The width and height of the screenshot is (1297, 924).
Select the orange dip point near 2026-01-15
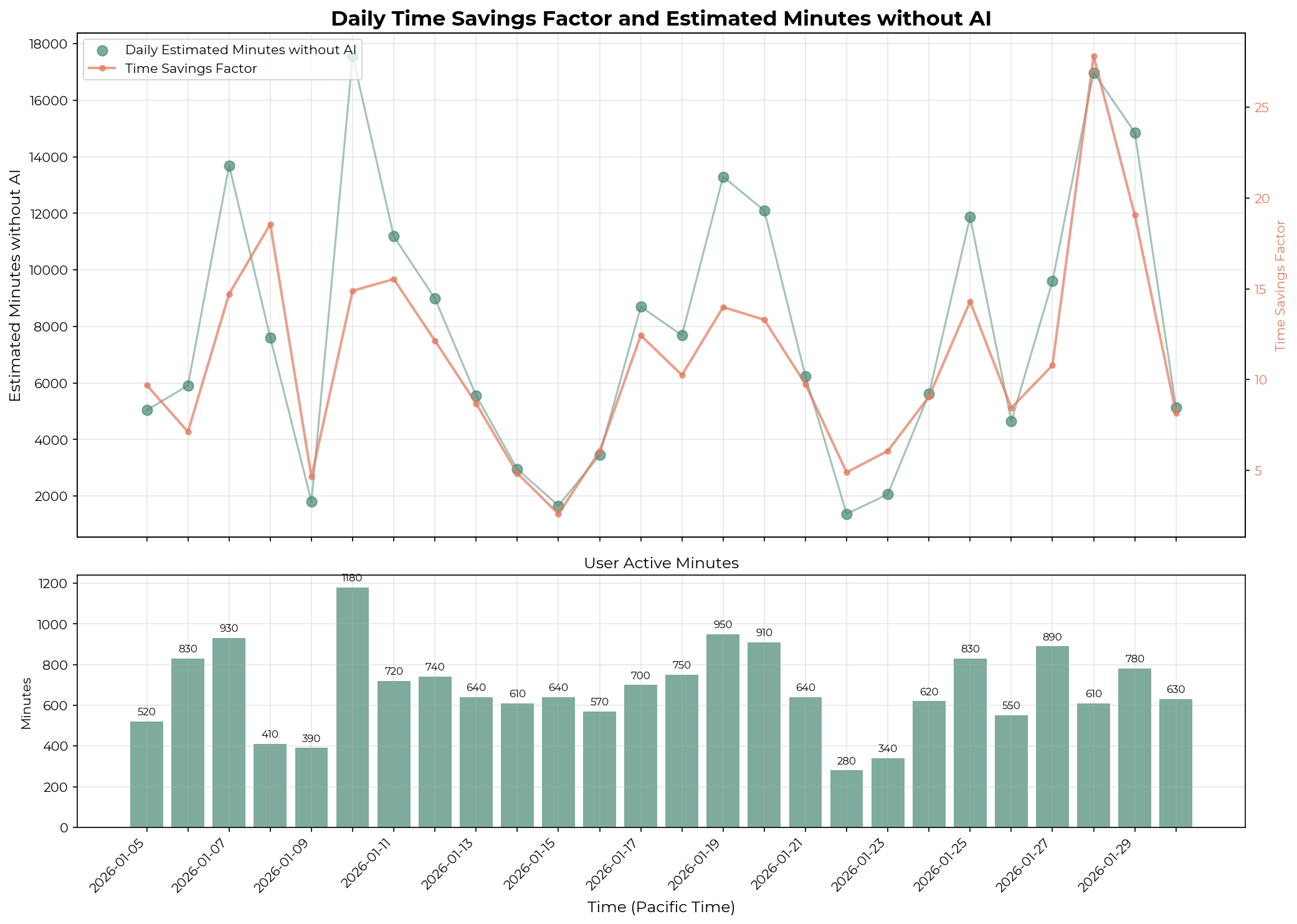(x=558, y=515)
